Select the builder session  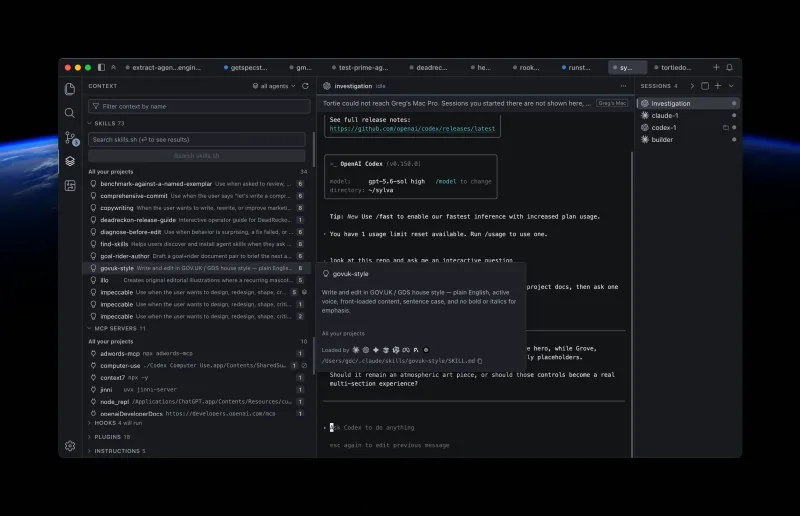(688, 139)
